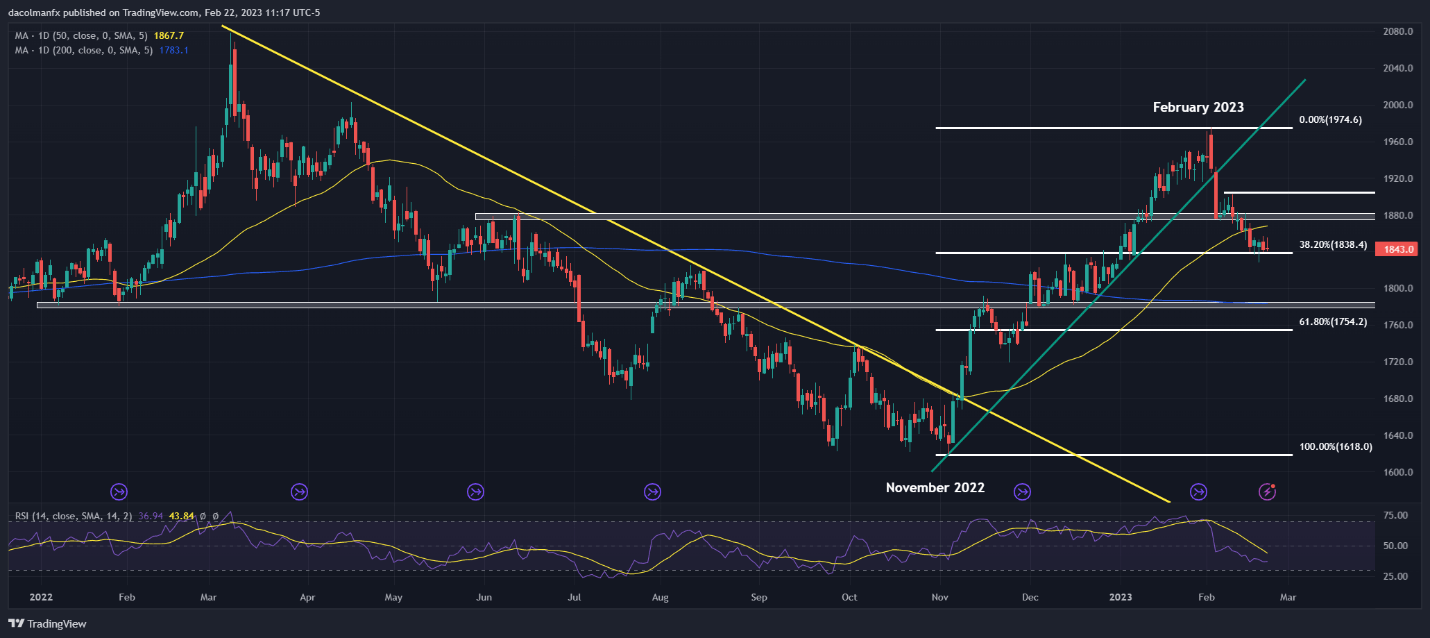Image resolution: width=1430 pixels, height=638 pixels.
Task: Click the event marker icon near June 2022
Action: (475, 491)
